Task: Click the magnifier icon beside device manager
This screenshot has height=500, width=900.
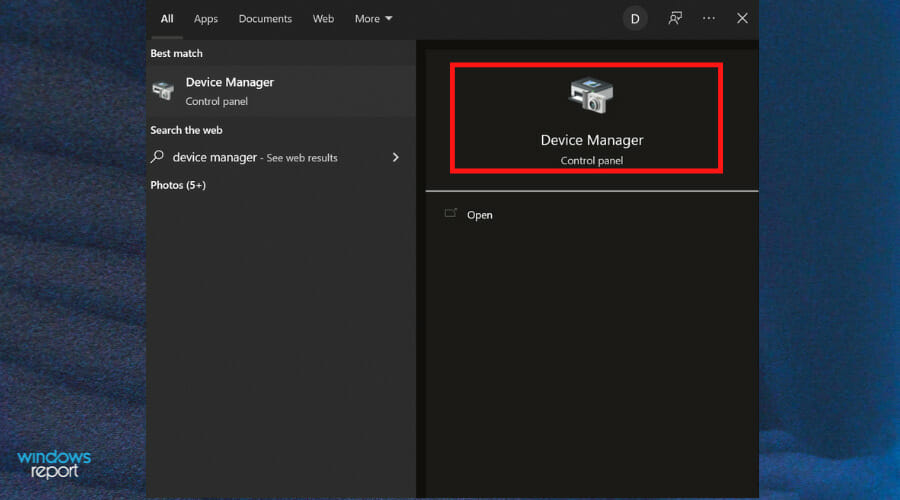Action: 157,157
